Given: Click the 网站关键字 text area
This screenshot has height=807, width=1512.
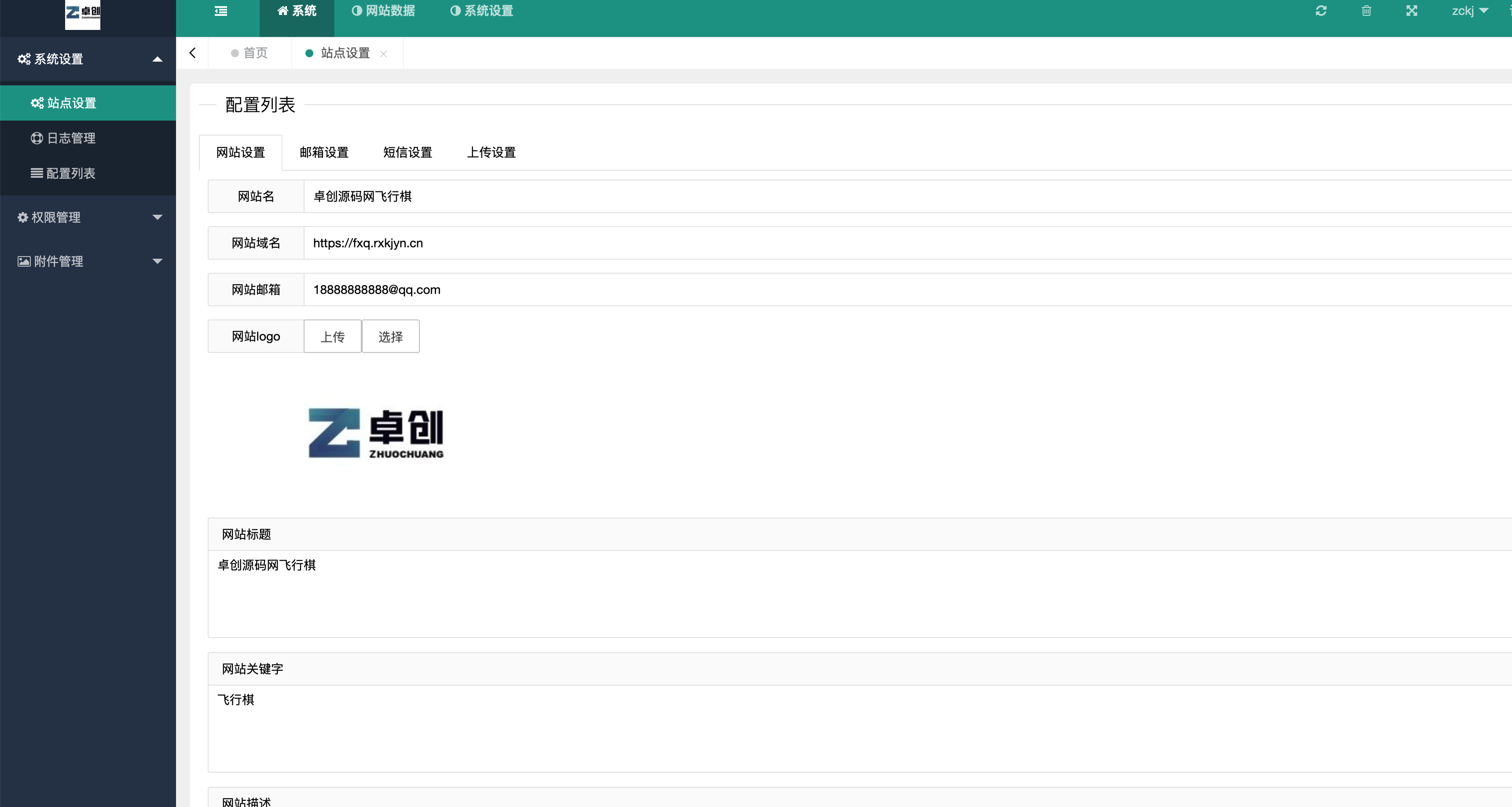Looking at the screenshot, I should point(860,728).
